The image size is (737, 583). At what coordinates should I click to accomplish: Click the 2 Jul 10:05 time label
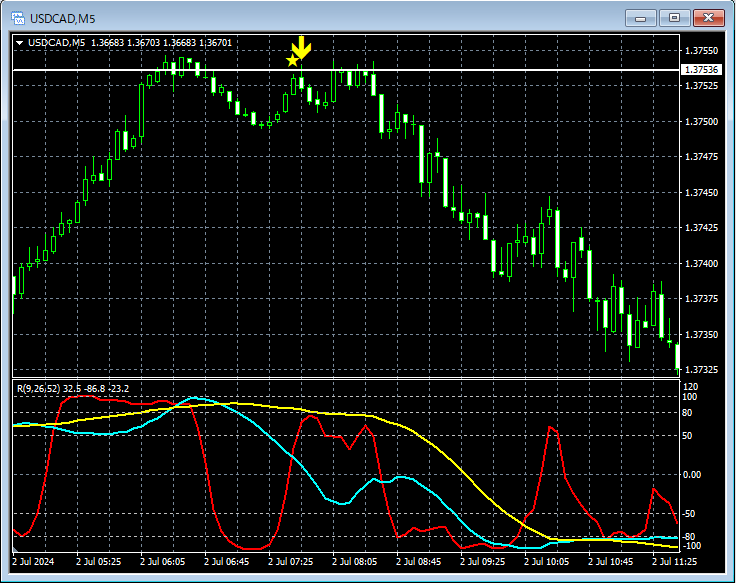pyautogui.click(x=547, y=561)
